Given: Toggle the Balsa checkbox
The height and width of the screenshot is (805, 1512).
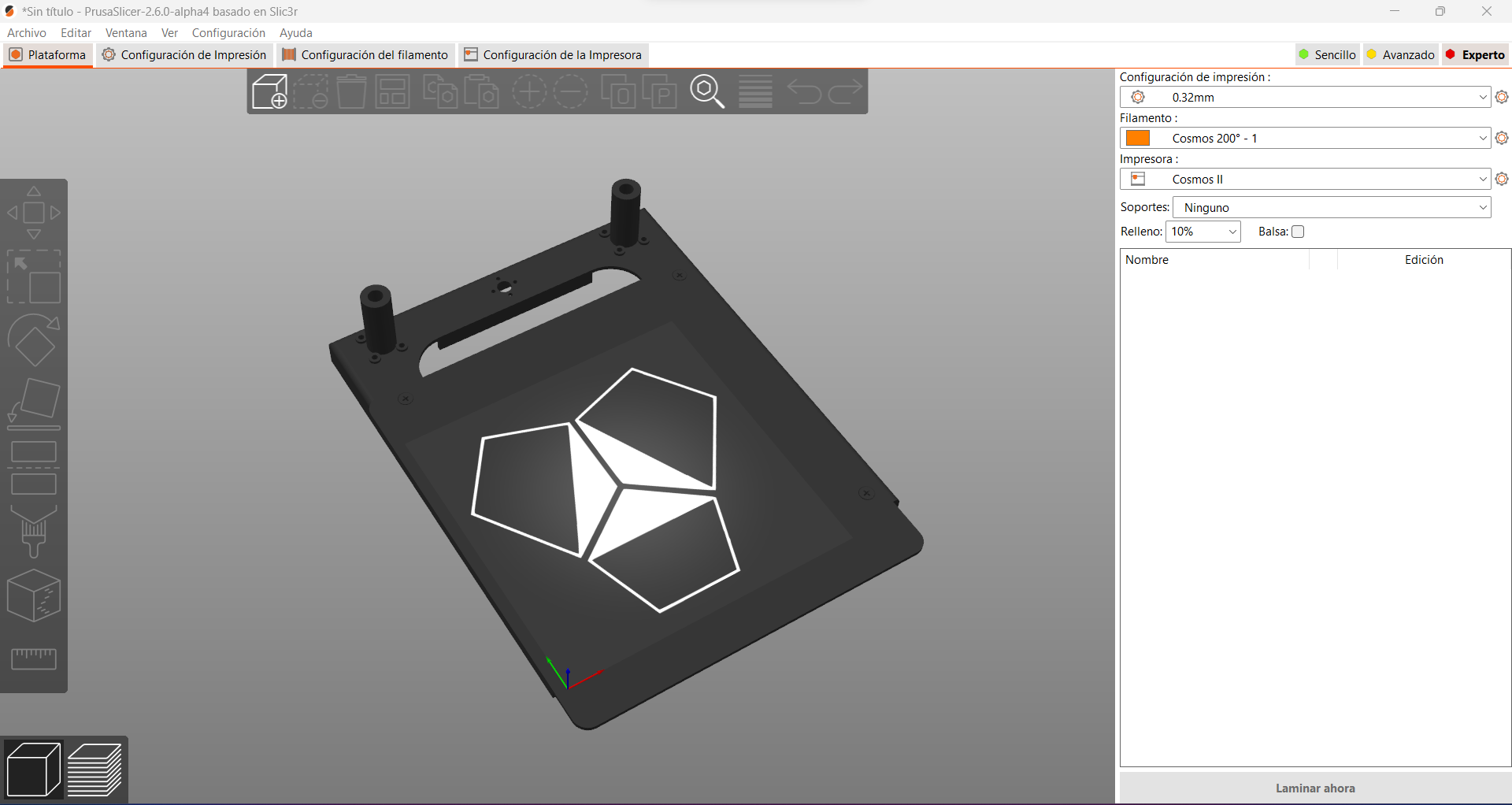Looking at the screenshot, I should (1298, 232).
